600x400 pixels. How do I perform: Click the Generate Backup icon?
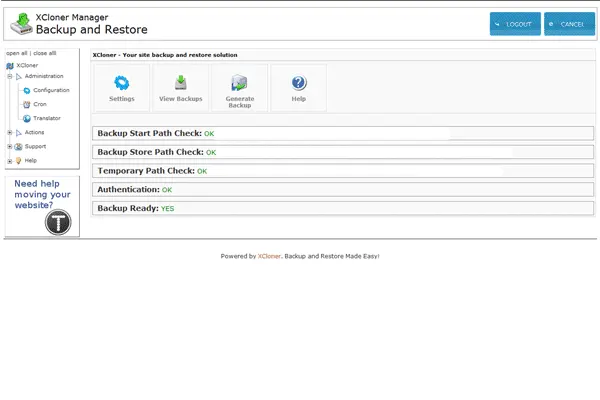239,84
